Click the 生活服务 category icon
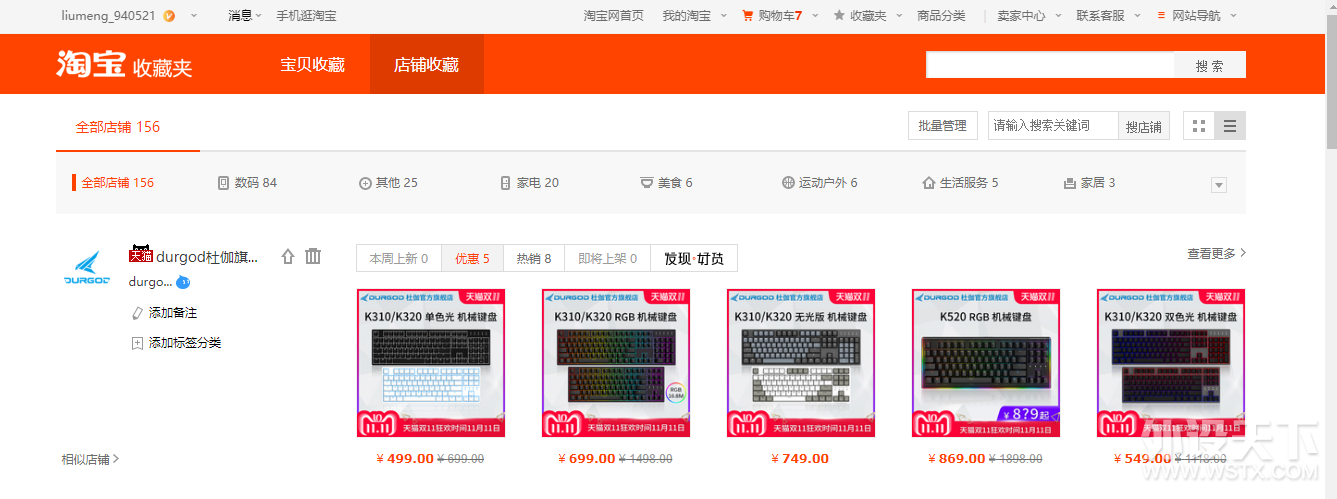 coord(928,183)
